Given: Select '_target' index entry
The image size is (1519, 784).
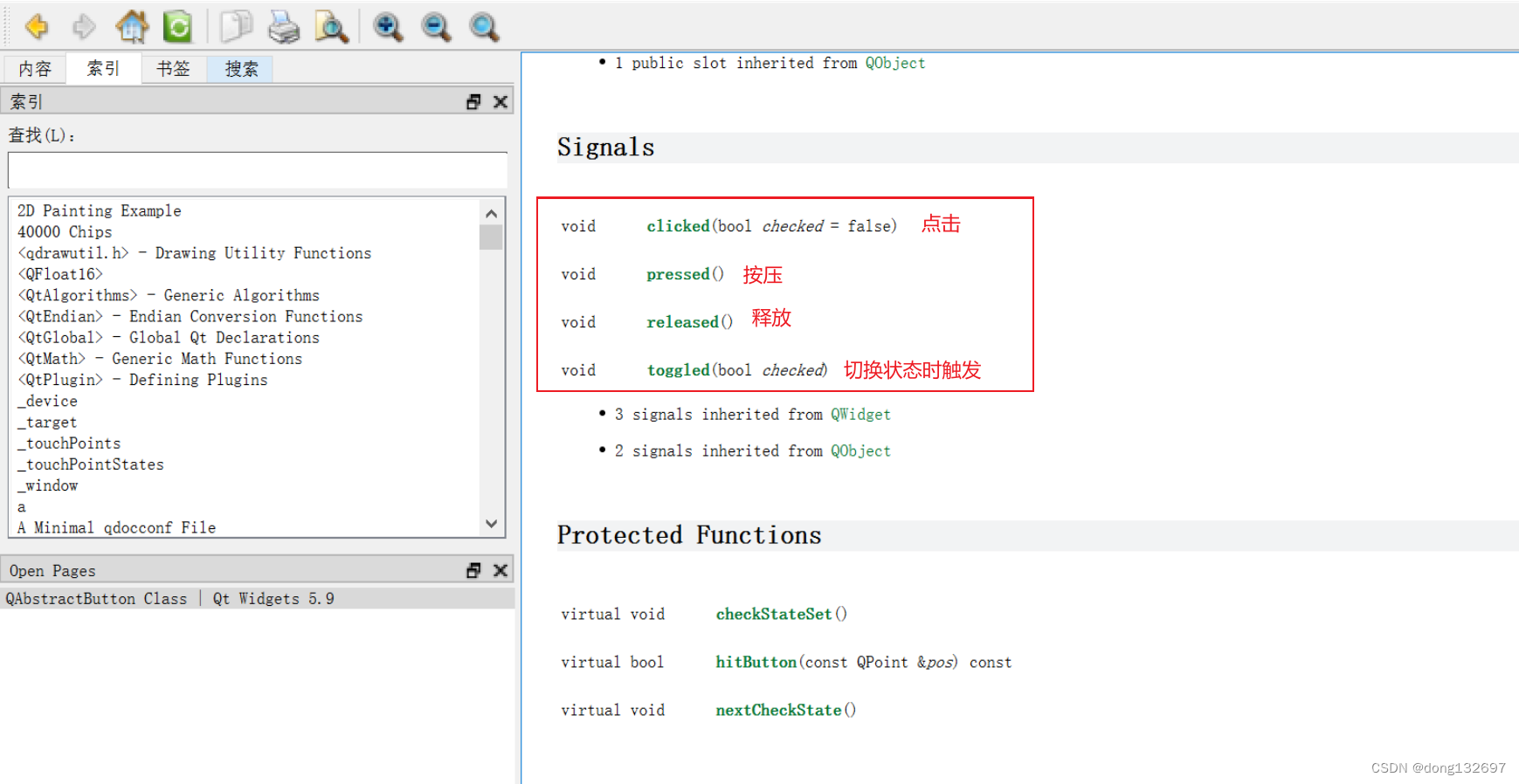Looking at the screenshot, I should (47, 423).
